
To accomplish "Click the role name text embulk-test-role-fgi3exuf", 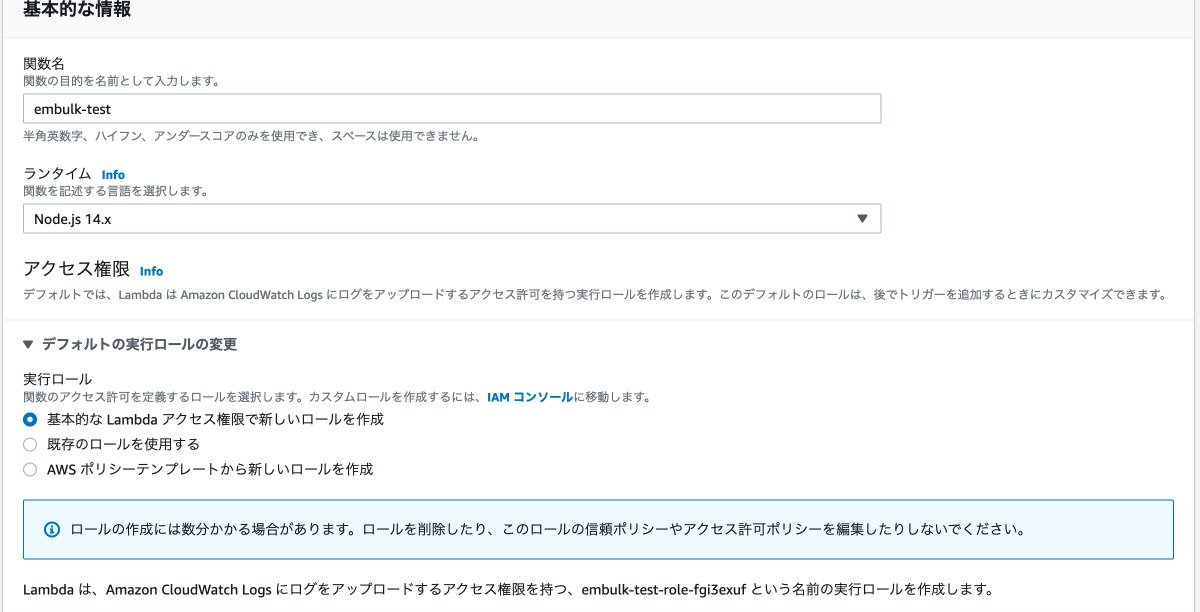I will coord(665,588).
